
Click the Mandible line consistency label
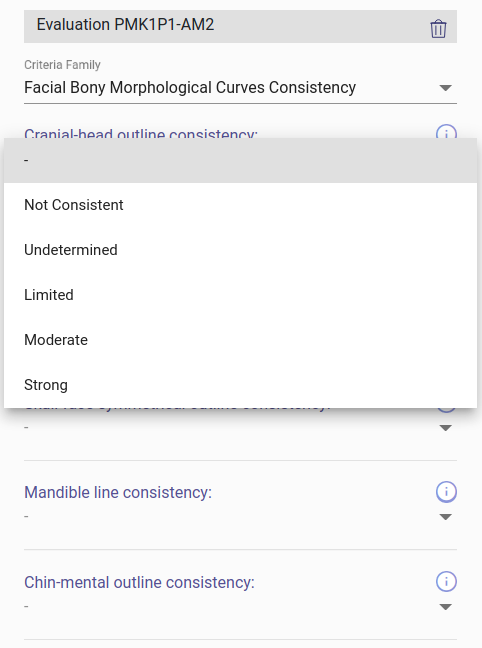click(x=118, y=492)
